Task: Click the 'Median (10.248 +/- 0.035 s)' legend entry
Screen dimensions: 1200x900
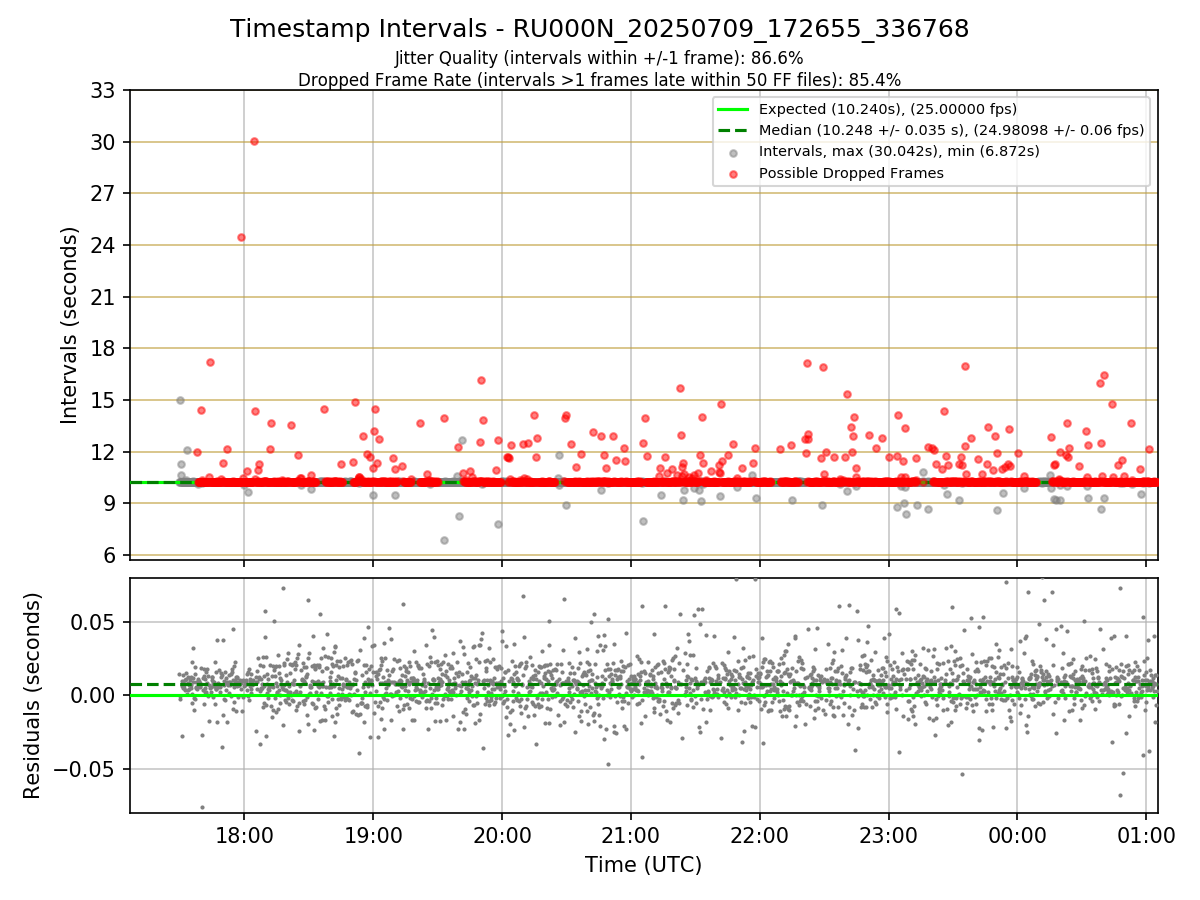Action: (951, 130)
